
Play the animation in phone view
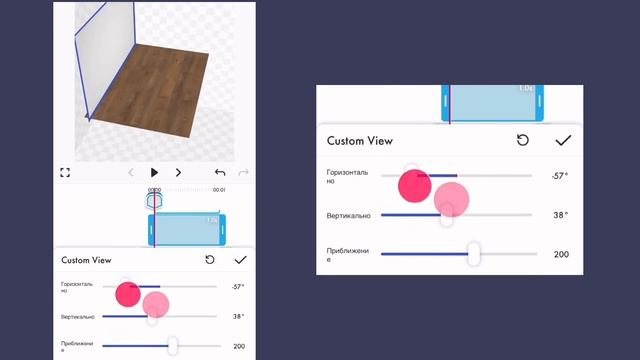tap(154, 173)
